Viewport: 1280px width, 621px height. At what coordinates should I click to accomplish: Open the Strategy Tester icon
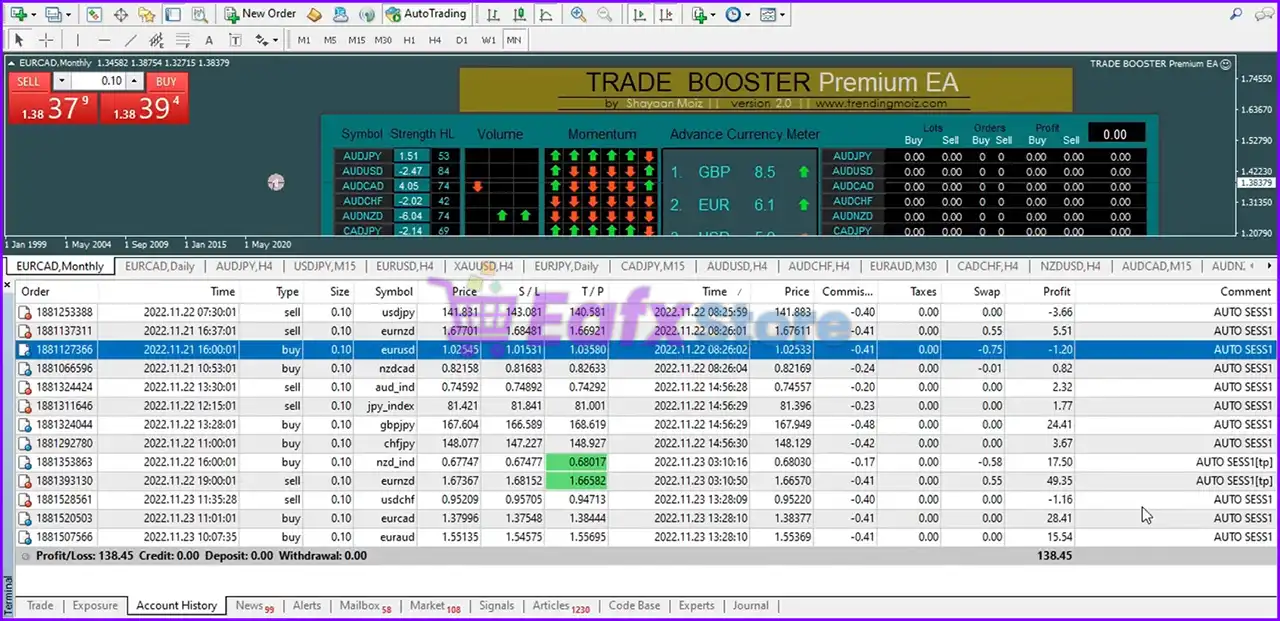coord(199,15)
